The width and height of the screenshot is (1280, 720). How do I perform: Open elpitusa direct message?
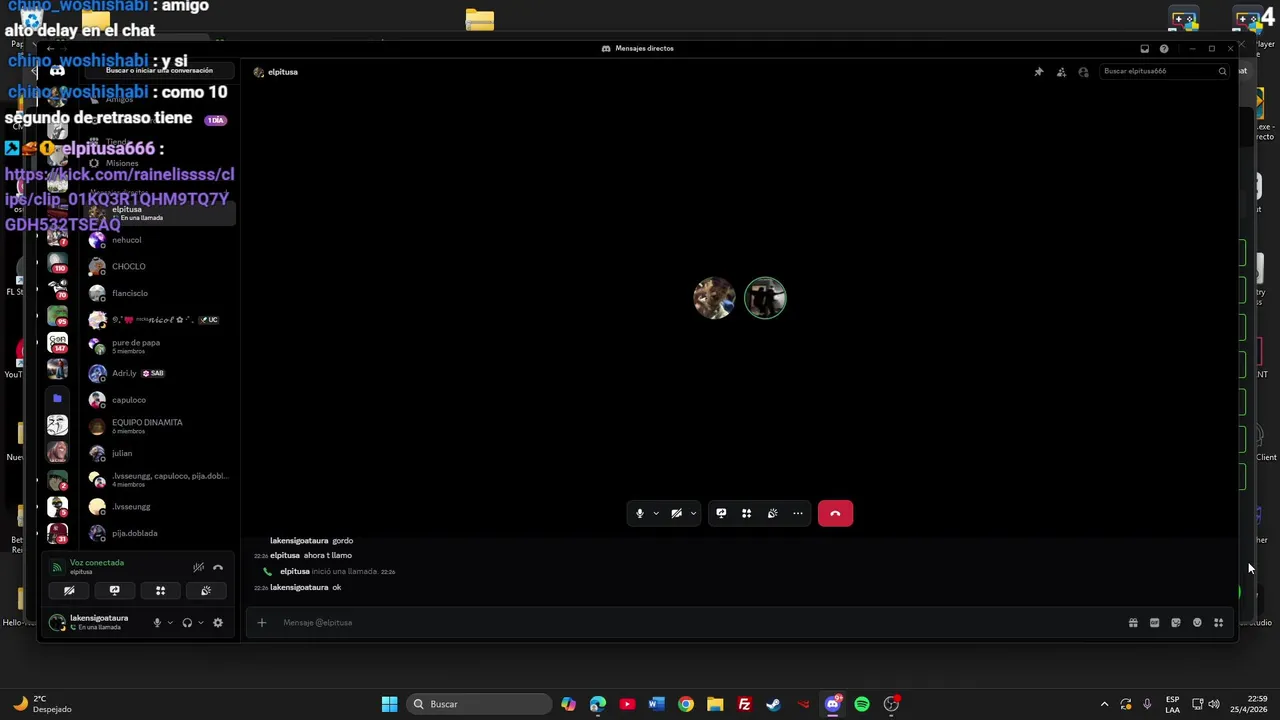pyautogui.click(x=160, y=213)
